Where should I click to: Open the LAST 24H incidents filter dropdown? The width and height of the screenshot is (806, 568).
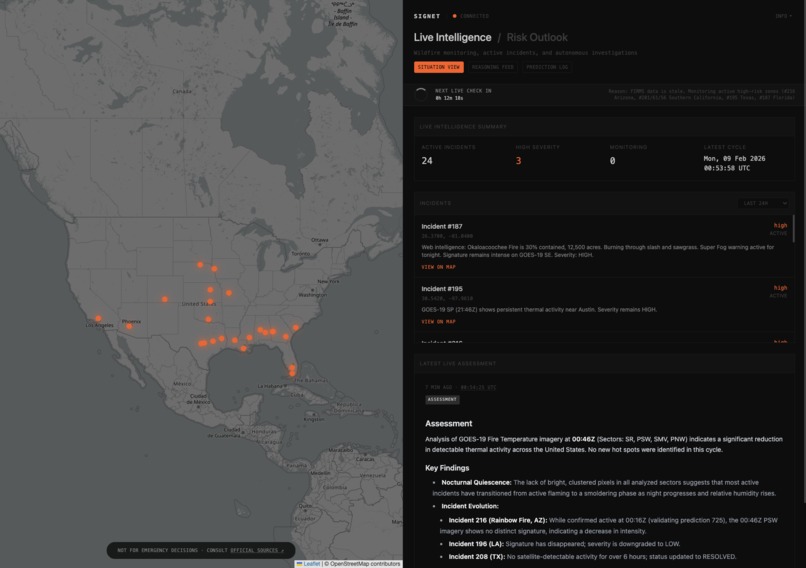coord(763,203)
